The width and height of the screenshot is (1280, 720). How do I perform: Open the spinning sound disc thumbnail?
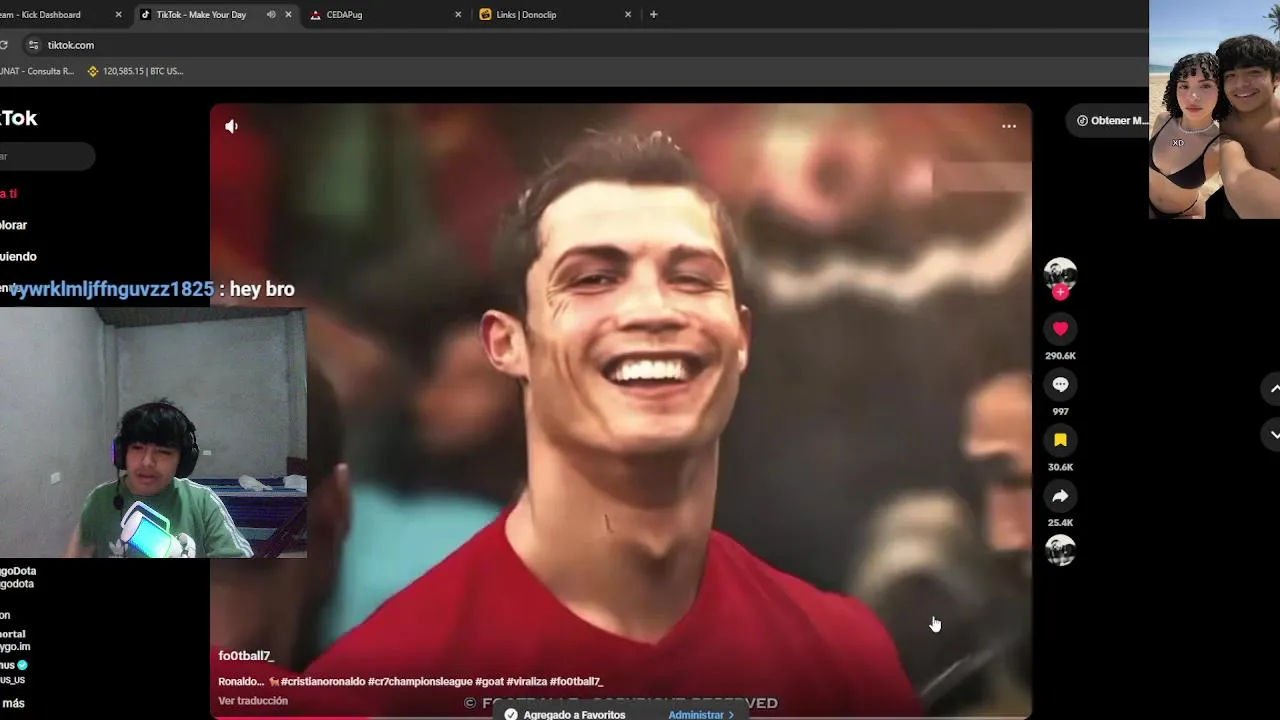1060,551
